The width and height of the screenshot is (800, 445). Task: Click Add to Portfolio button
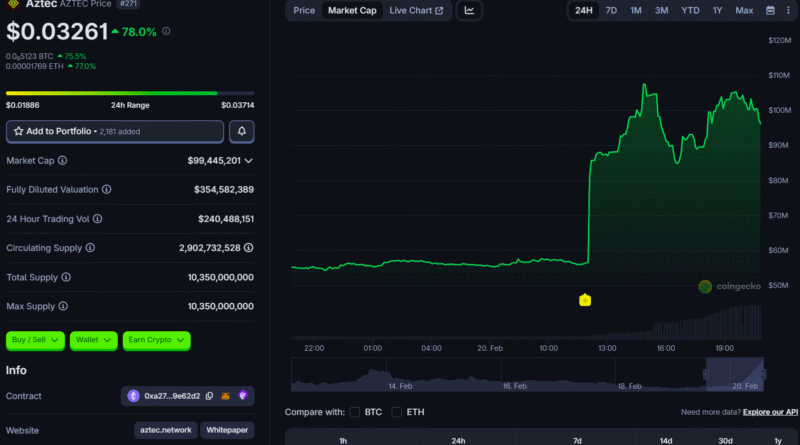pyautogui.click(x=115, y=131)
